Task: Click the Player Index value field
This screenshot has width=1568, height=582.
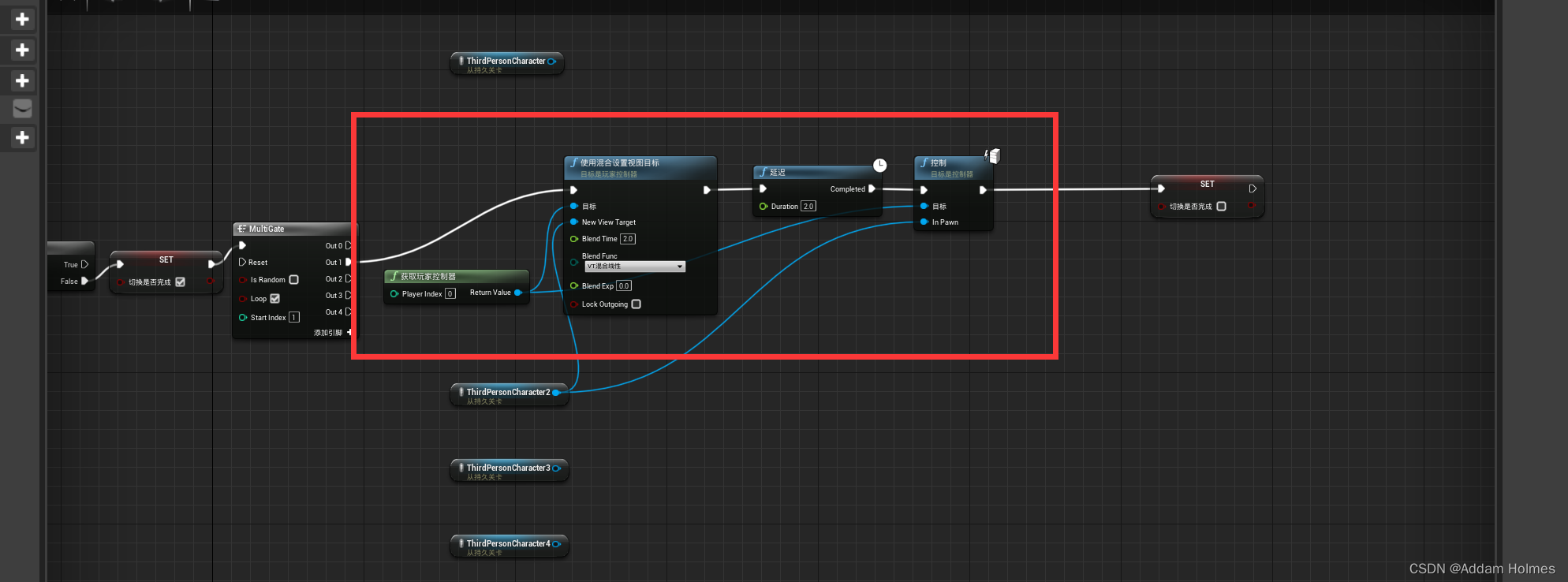Action: 450,293
